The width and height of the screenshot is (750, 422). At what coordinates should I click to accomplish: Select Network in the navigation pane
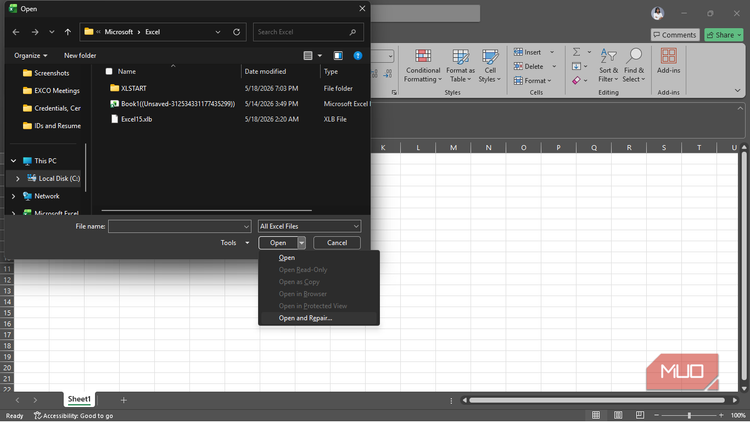pos(47,196)
